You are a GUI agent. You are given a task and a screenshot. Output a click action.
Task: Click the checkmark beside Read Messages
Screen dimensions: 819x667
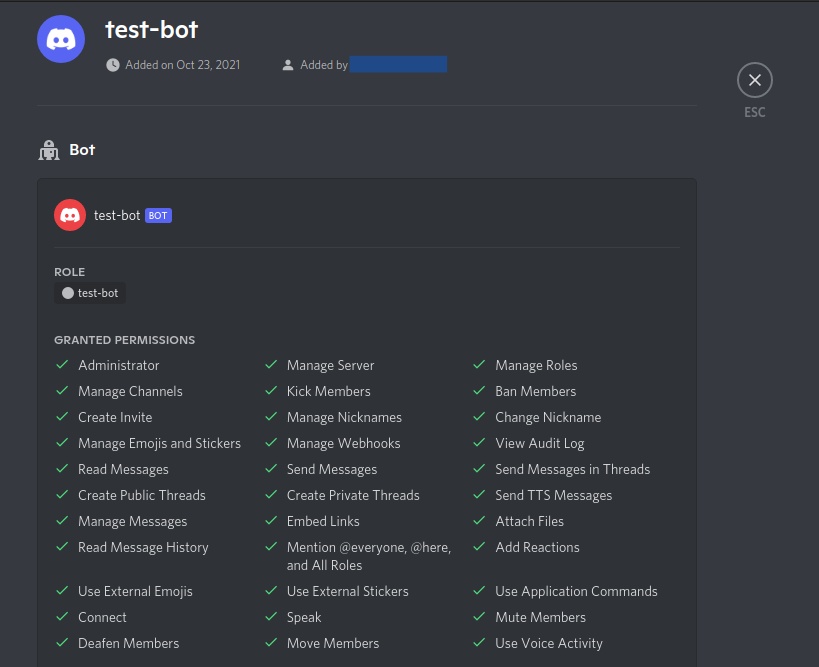62,469
